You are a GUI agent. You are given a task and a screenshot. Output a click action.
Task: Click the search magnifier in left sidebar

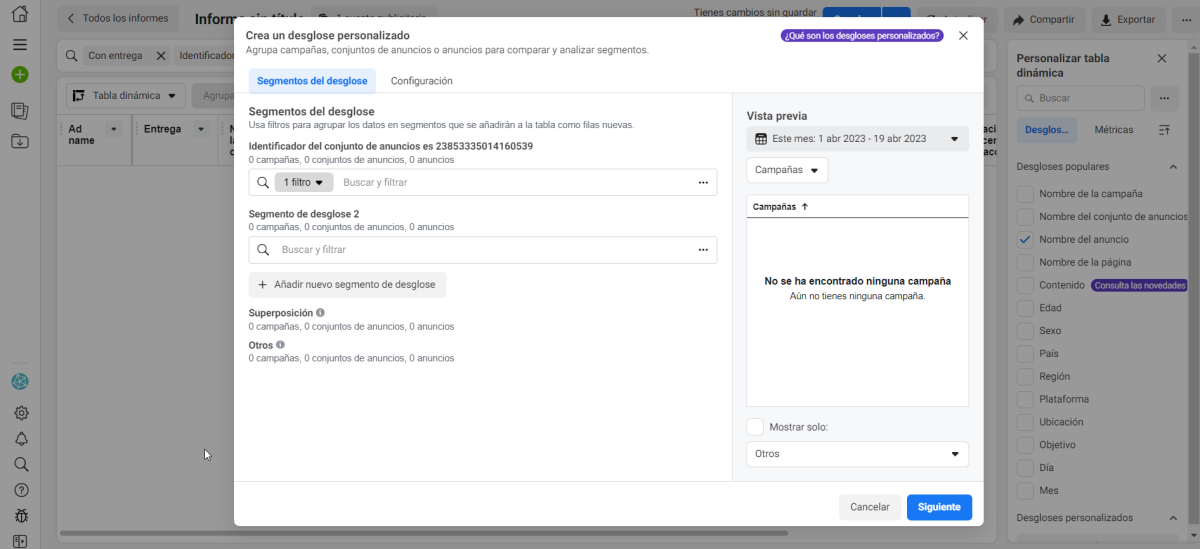tap(21, 464)
